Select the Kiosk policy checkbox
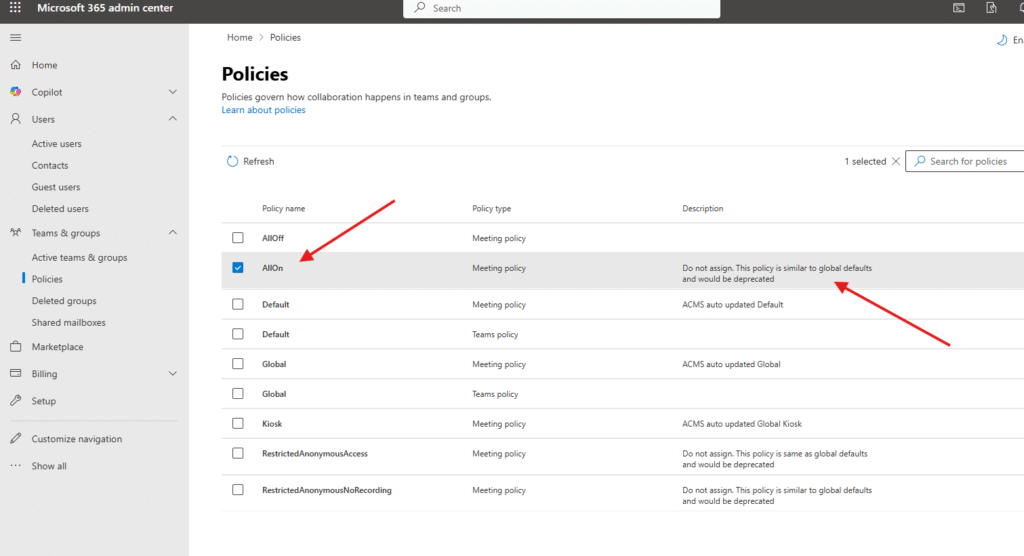The height and width of the screenshot is (556, 1024). coord(238,424)
